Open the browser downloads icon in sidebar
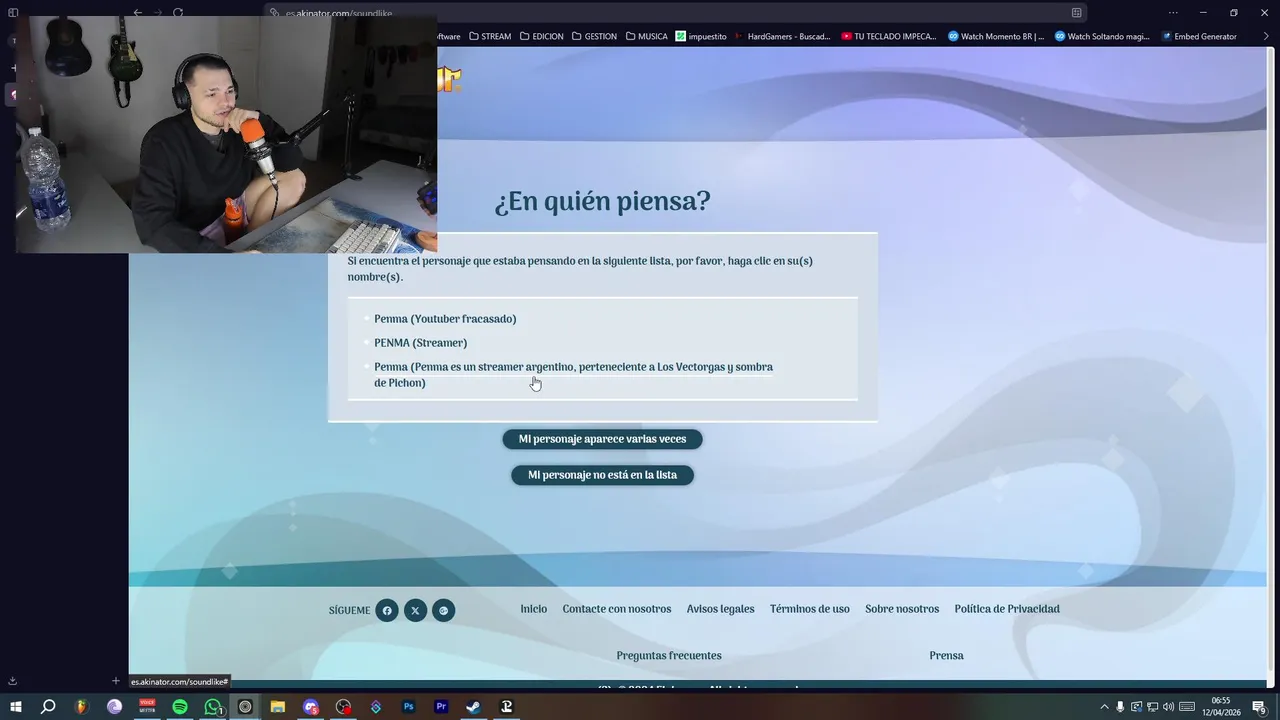The width and height of the screenshot is (1280, 720). (x=12, y=681)
